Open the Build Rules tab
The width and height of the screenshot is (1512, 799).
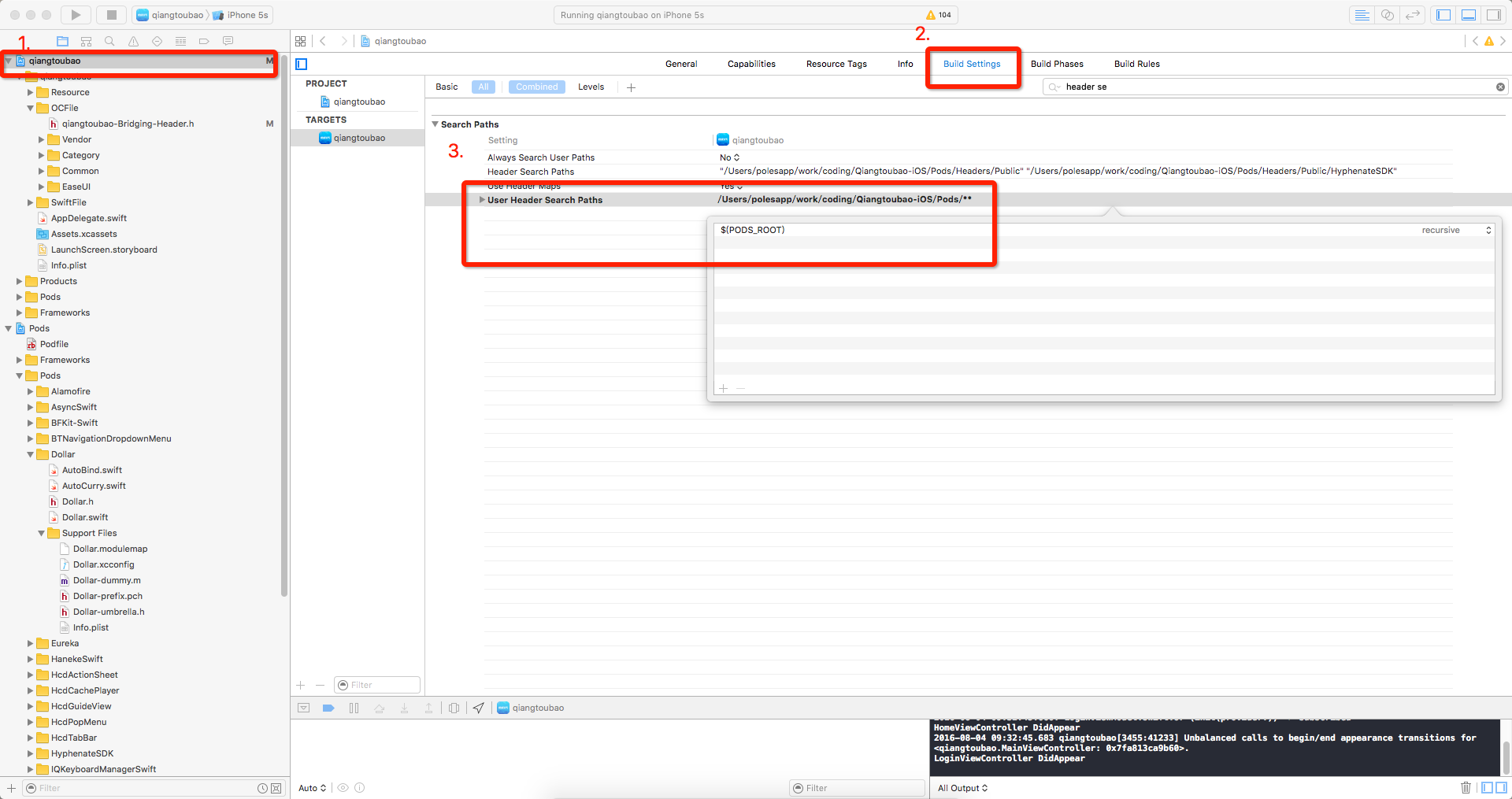(x=1137, y=64)
